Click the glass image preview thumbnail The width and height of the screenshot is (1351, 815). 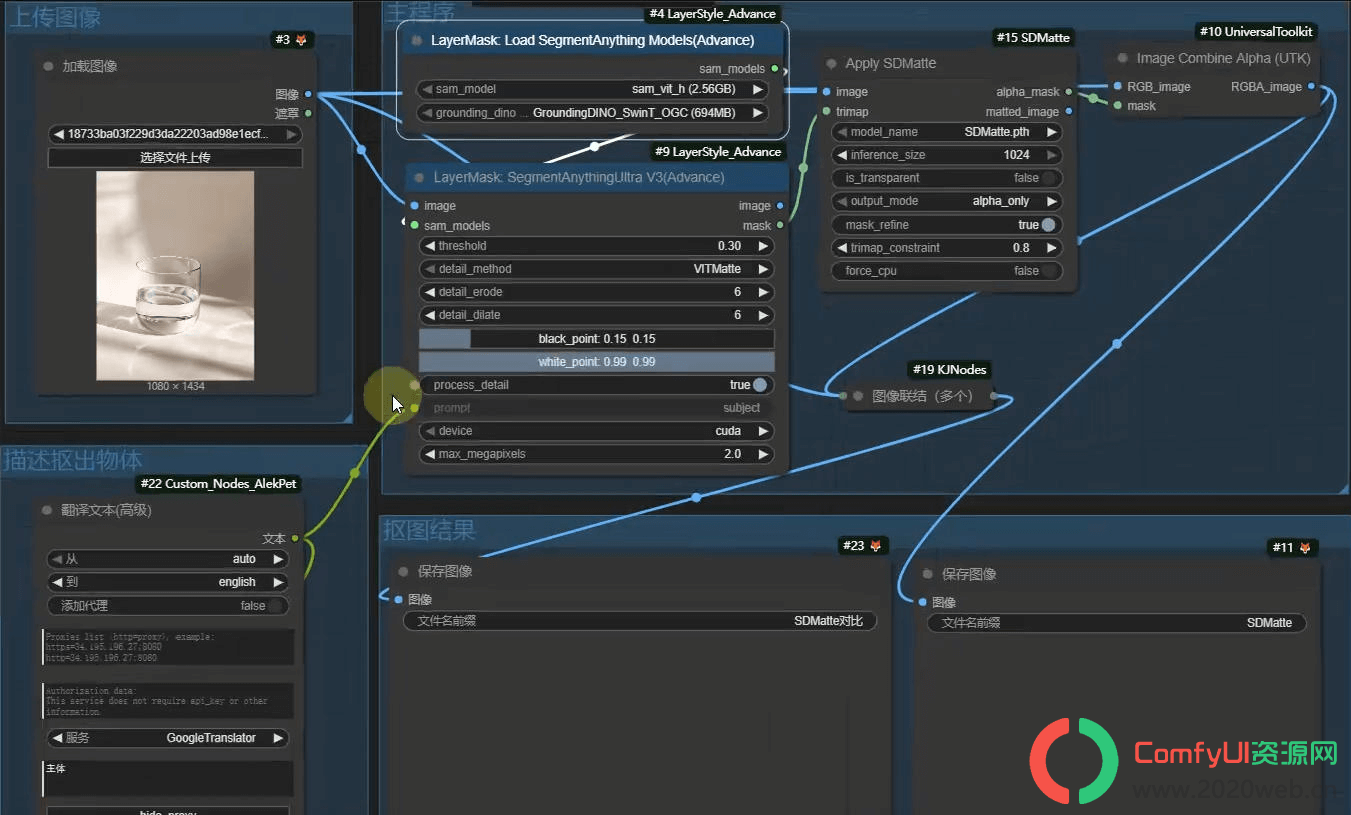[x=175, y=275]
